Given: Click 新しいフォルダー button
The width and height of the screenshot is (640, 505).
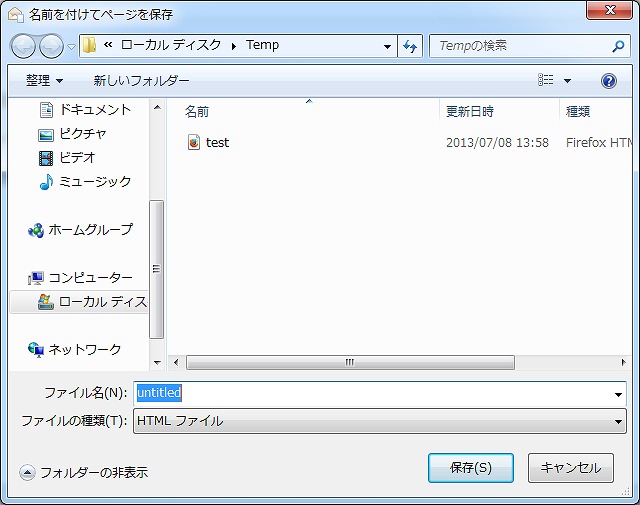Looking at the screenshot, I should pyautogui.click(x=141, y=80).
